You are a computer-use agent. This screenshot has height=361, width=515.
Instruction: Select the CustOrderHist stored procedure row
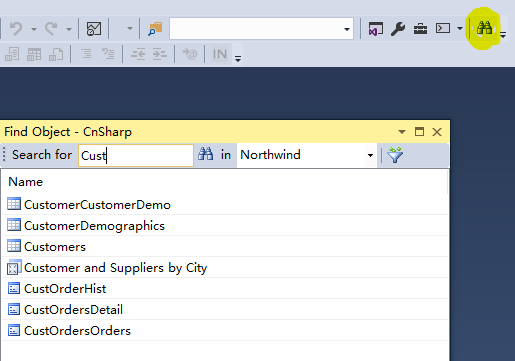(x=225, y=288)
